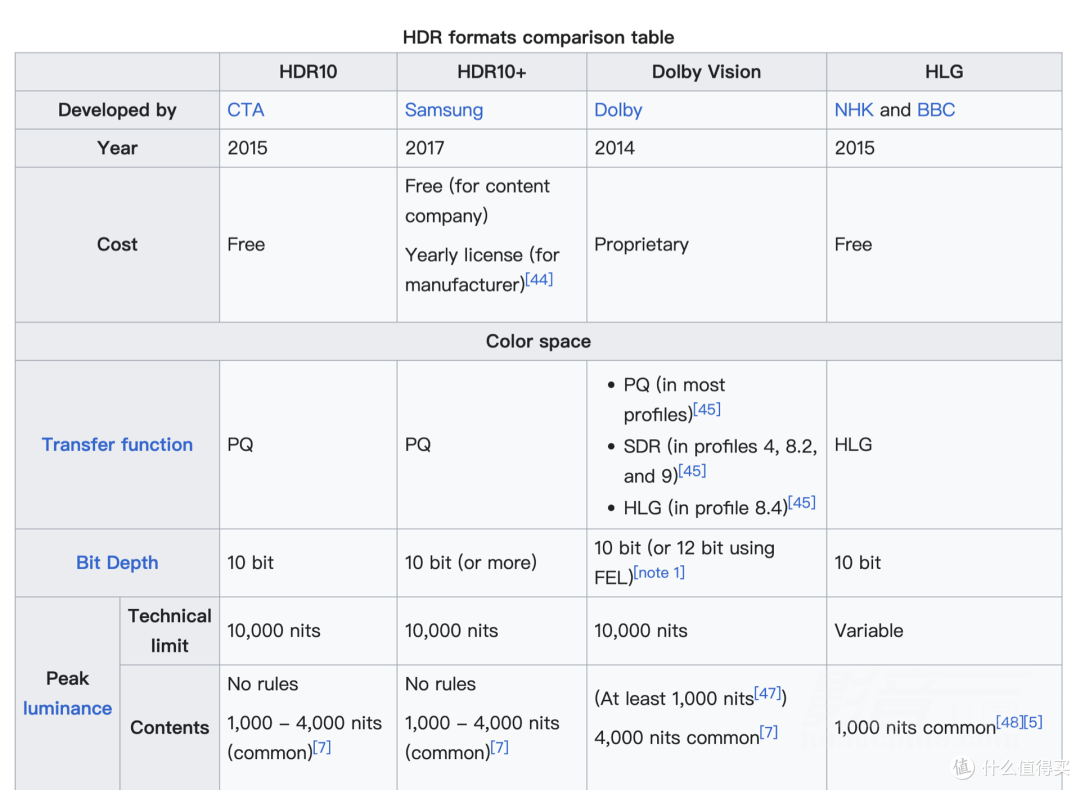Viewport: 1080px width, 790px height.
Task: Click the 10 bit (or 12 bit using FEL) text
Action: (x=685, y=563)
